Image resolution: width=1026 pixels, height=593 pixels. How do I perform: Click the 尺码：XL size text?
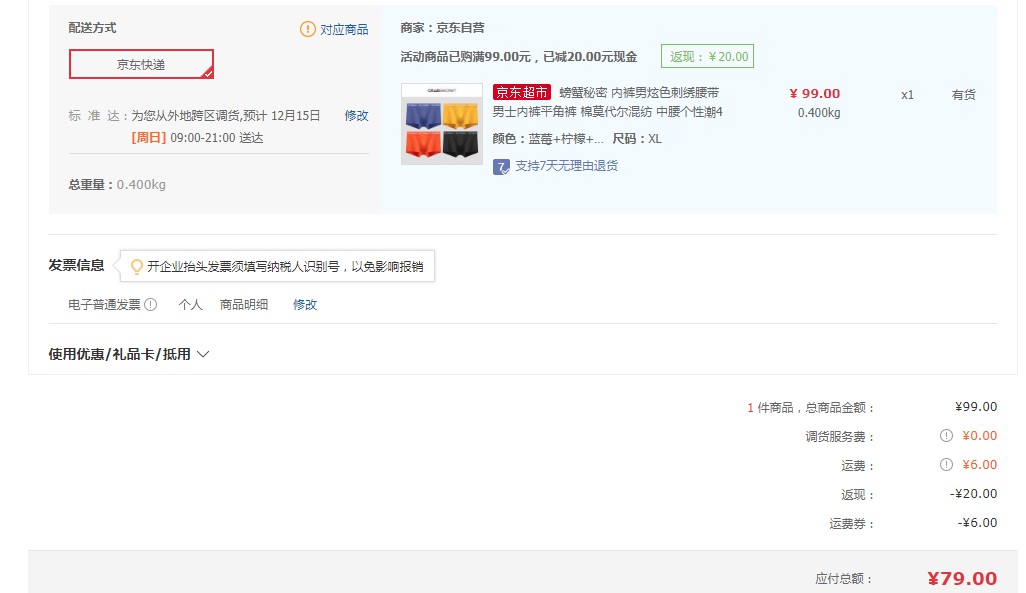point(637,139)
